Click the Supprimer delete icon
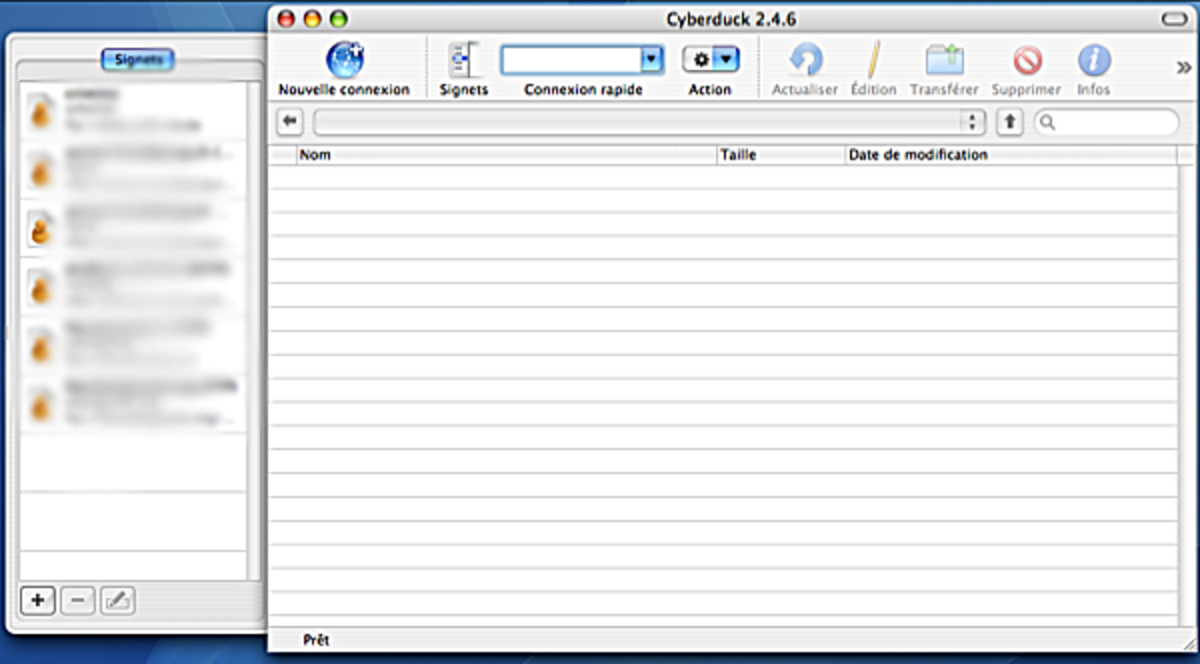The height and width of the screenshot is (664, 1200). point(1026,60)
